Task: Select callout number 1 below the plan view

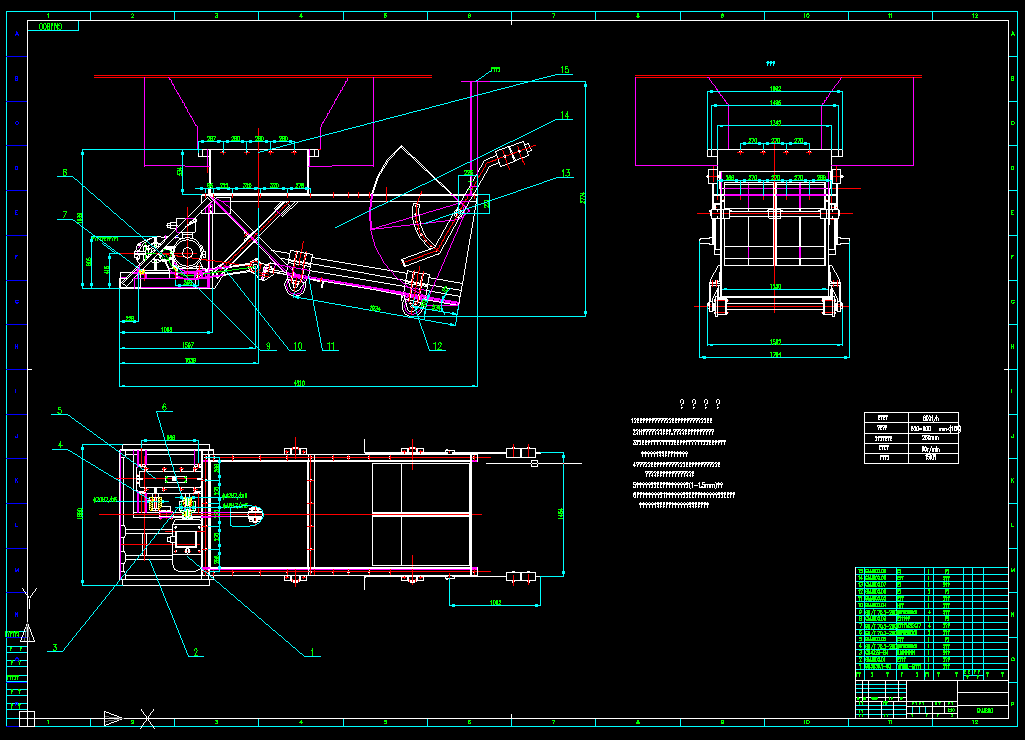Action: (312, 652)
